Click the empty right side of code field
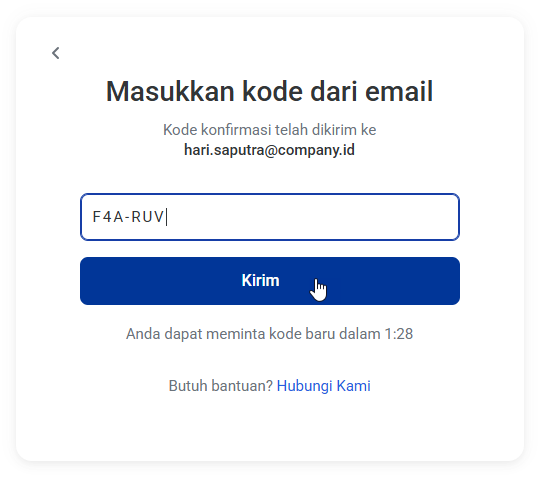 click(344, 217)
